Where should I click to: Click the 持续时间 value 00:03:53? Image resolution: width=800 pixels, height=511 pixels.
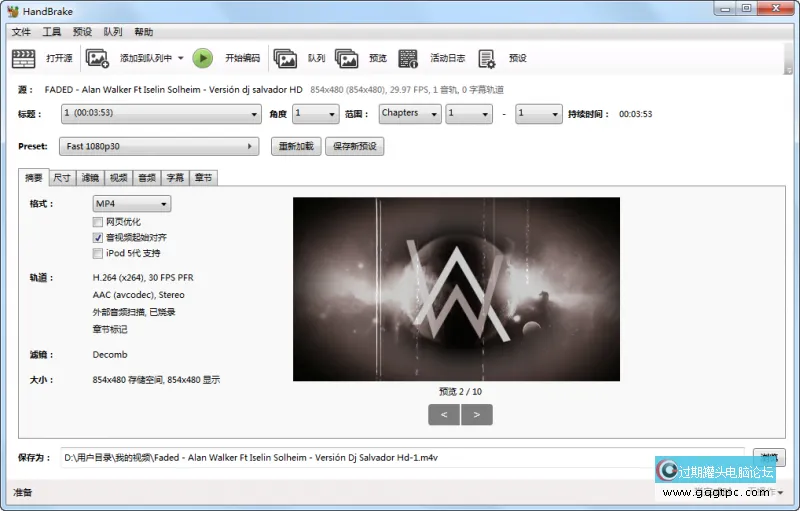tap(636, 114)
